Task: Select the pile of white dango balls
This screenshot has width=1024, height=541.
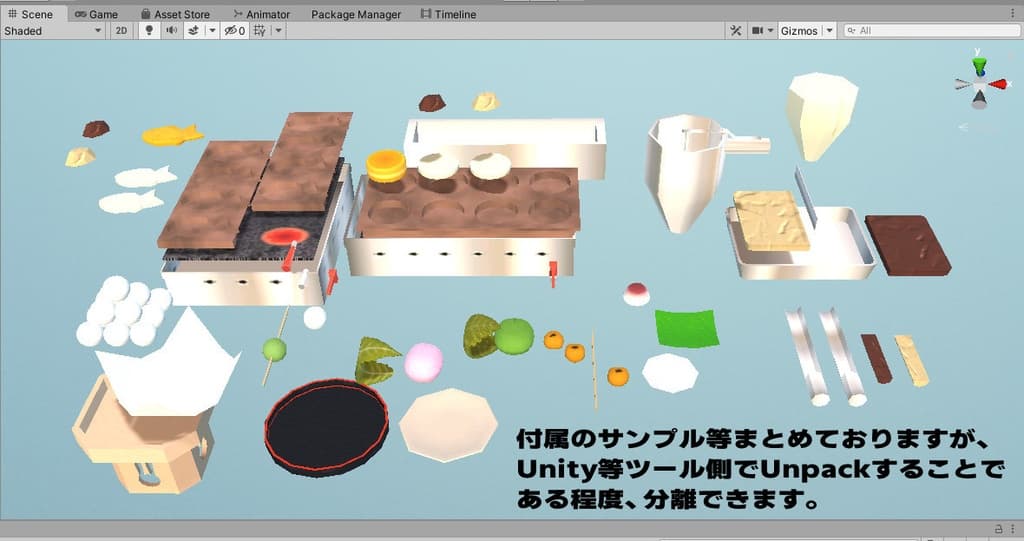Action: click(x=123, y=311)
